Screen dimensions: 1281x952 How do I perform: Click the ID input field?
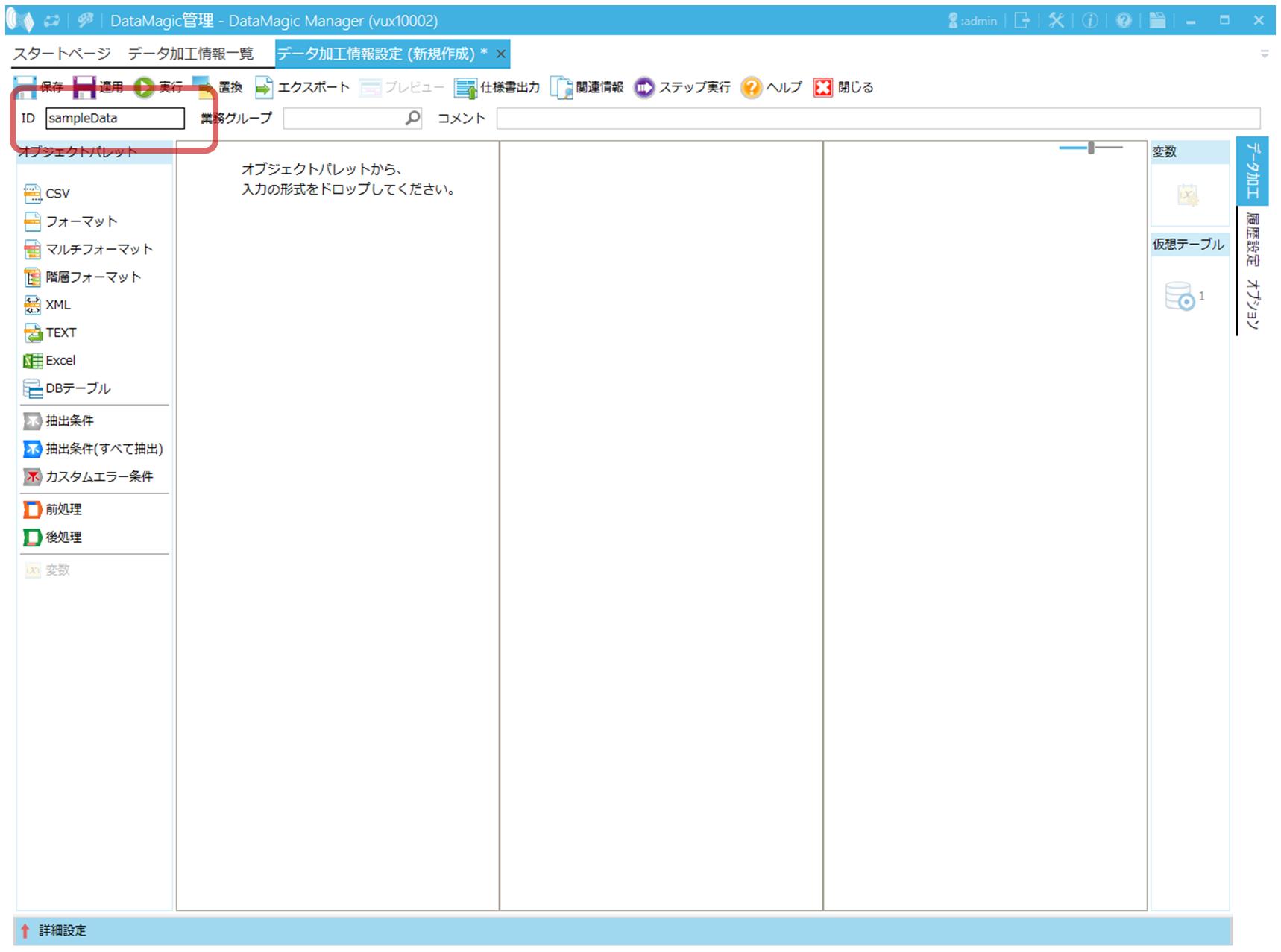point(115,119)
